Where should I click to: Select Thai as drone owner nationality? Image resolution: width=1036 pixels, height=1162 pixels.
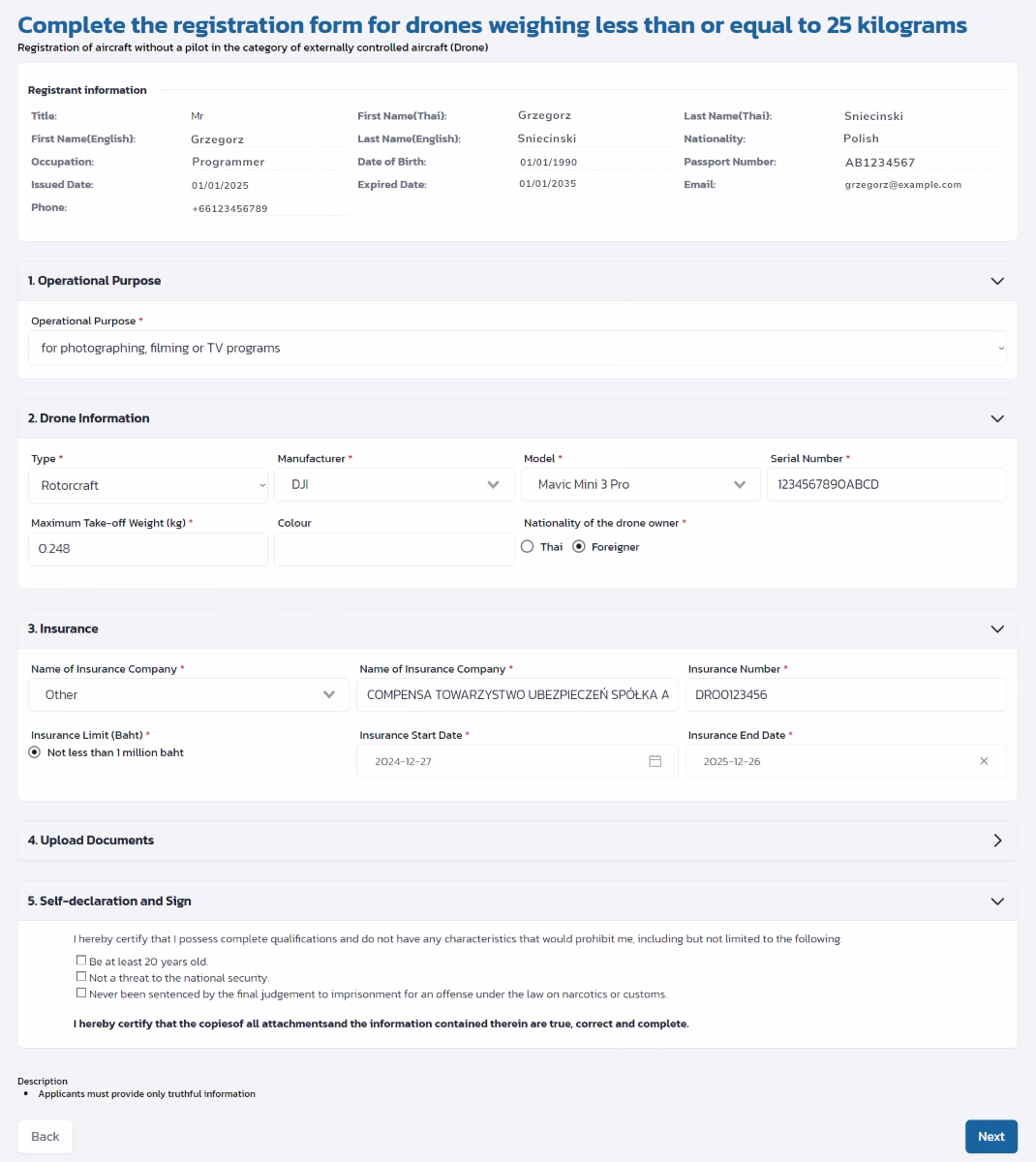[528, 546]
